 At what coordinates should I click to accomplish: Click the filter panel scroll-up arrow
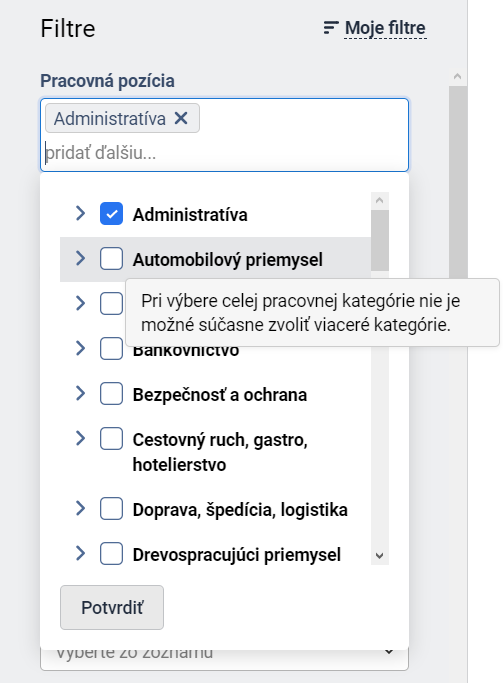pyautogui.click(x=457, y=77)
